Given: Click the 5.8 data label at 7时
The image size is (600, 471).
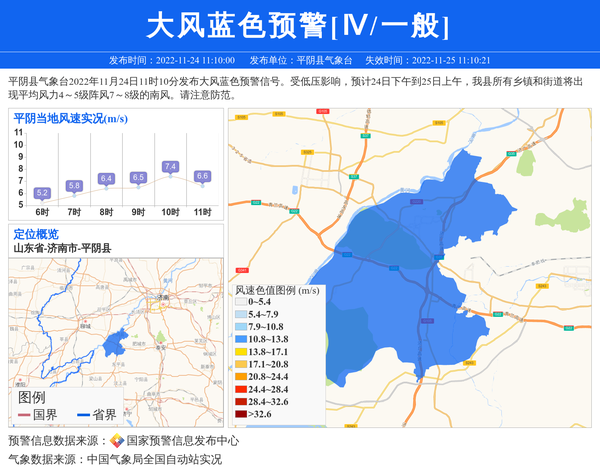Looking at the screenshot, I should tap(74, 186).
